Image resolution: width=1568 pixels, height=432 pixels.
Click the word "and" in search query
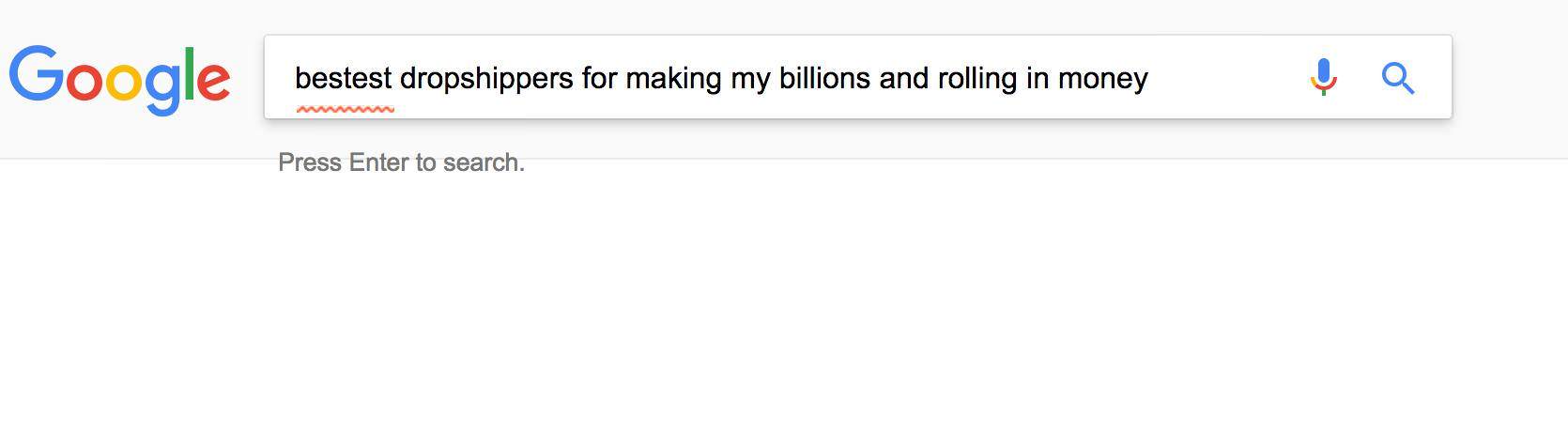point(903,78)
